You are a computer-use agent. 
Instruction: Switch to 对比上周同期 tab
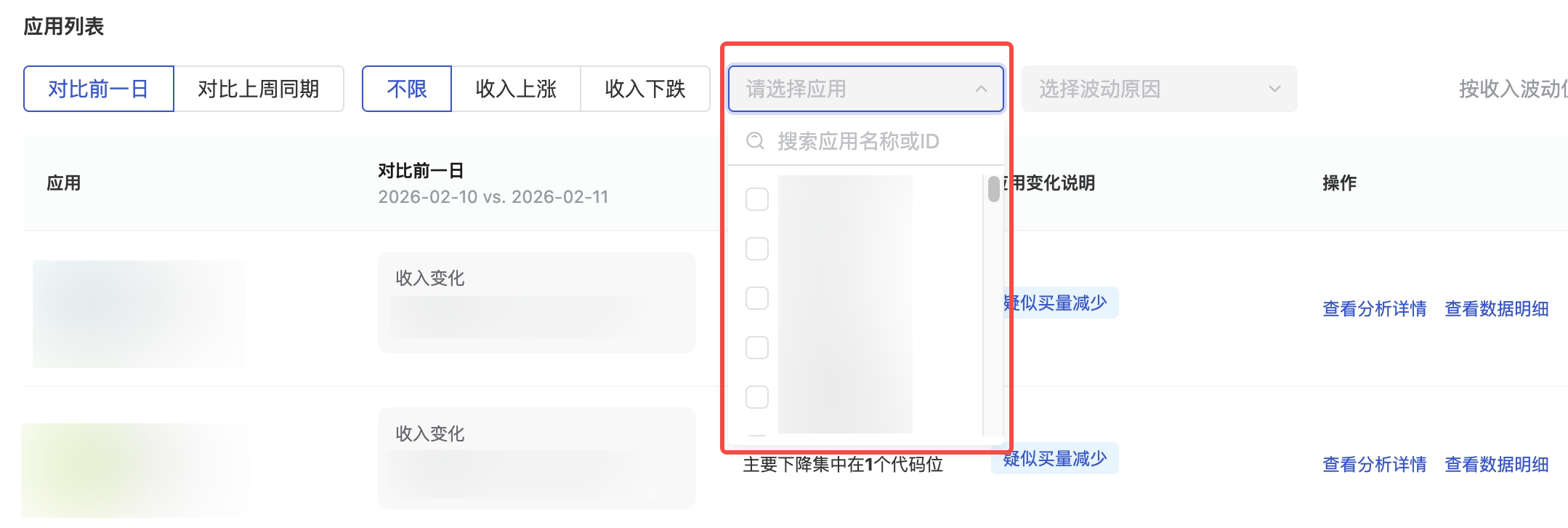click(x=259, y=89)
